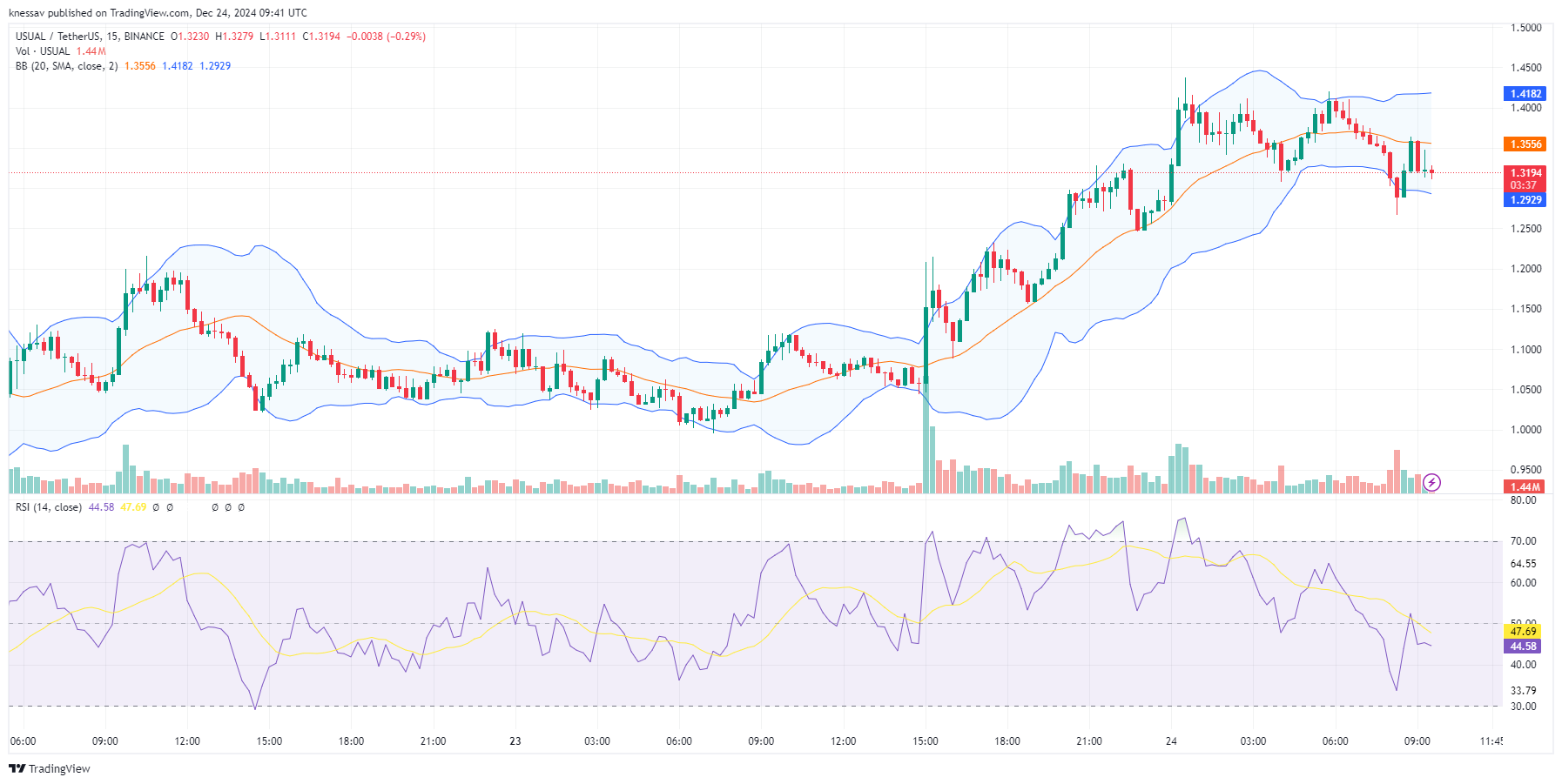The image size is (1562, 784).
Task: Select the Vol · USUAL indicator legend
Action: (43, 51)
